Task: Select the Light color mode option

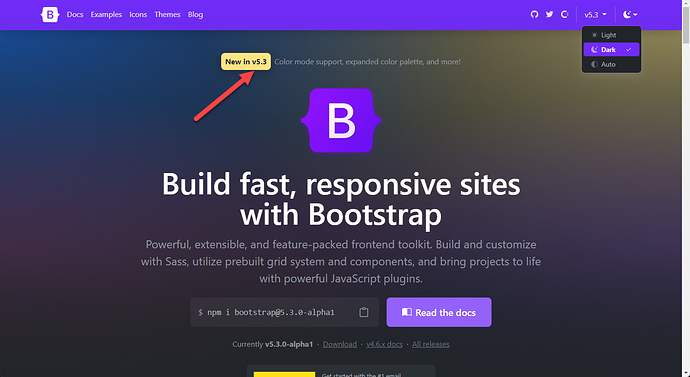Action: [x=611, y=35]
